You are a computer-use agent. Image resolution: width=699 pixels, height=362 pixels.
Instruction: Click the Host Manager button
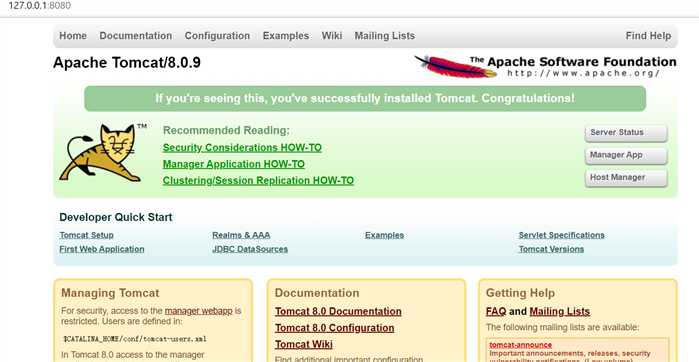pyautogui.click(x=626, y=177)
